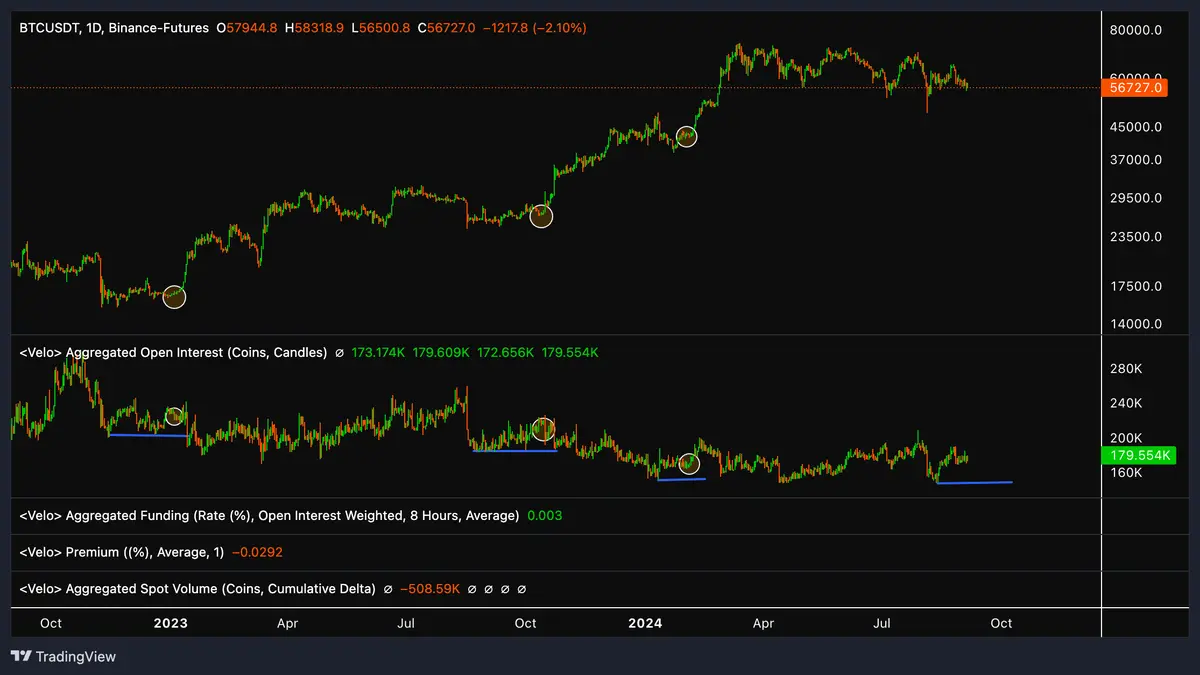
Task: Click the open value O57944.8
Action: coord(248,29)
